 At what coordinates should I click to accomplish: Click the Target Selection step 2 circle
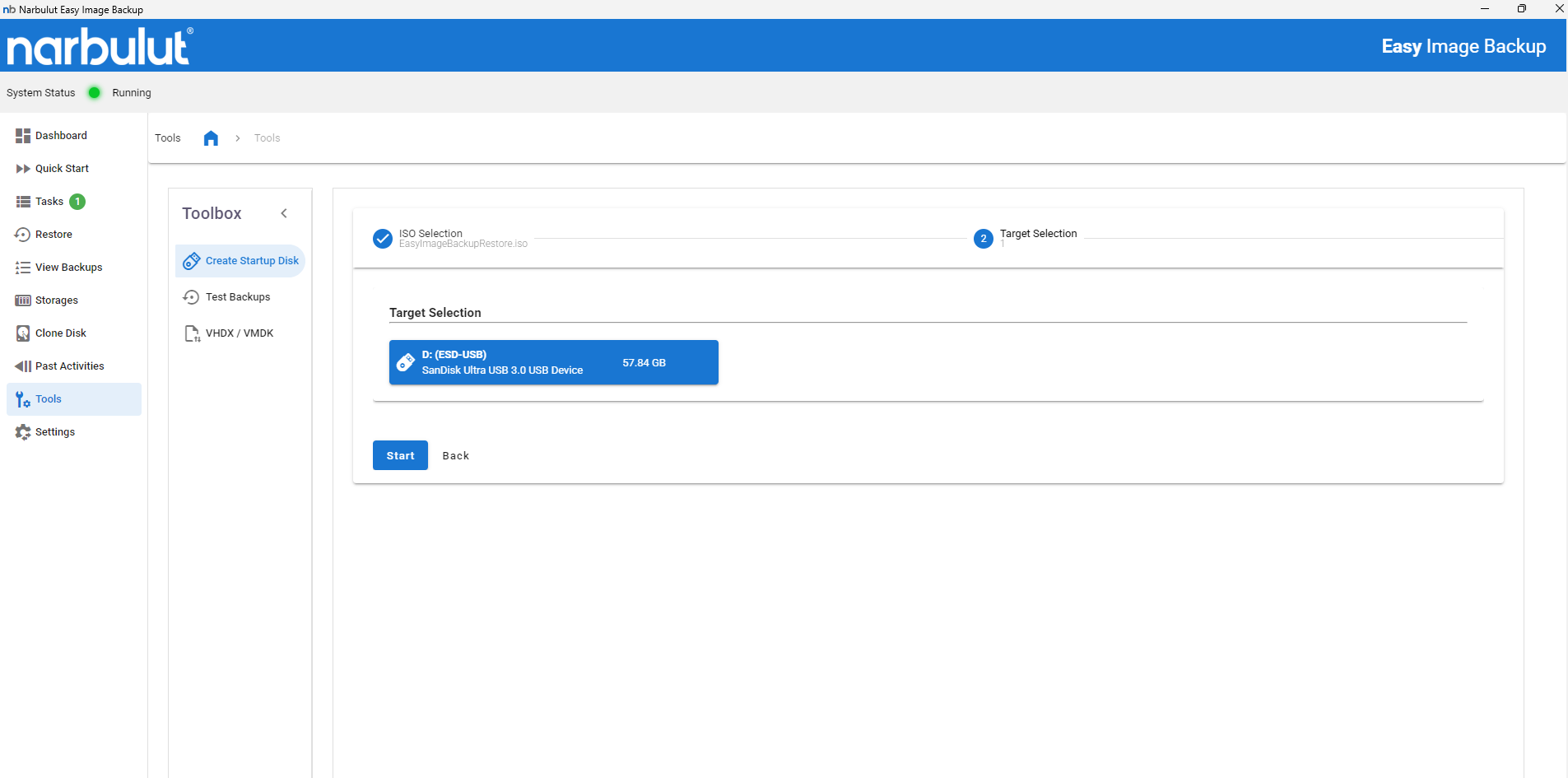pos(983,239)
